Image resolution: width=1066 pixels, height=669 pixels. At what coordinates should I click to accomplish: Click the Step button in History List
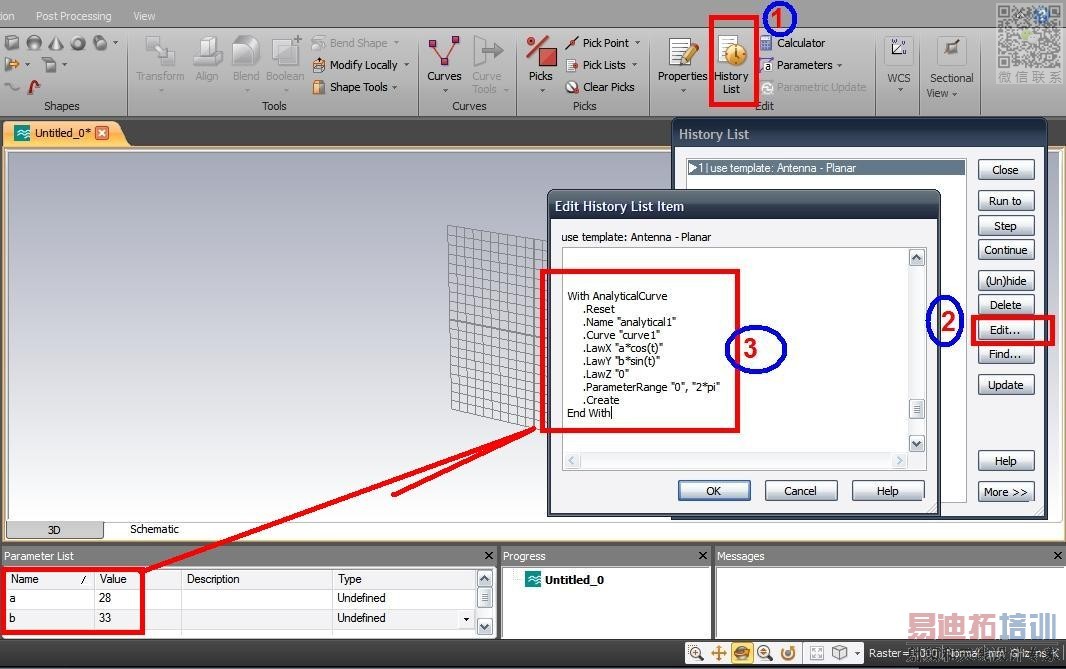(1005, 226)
